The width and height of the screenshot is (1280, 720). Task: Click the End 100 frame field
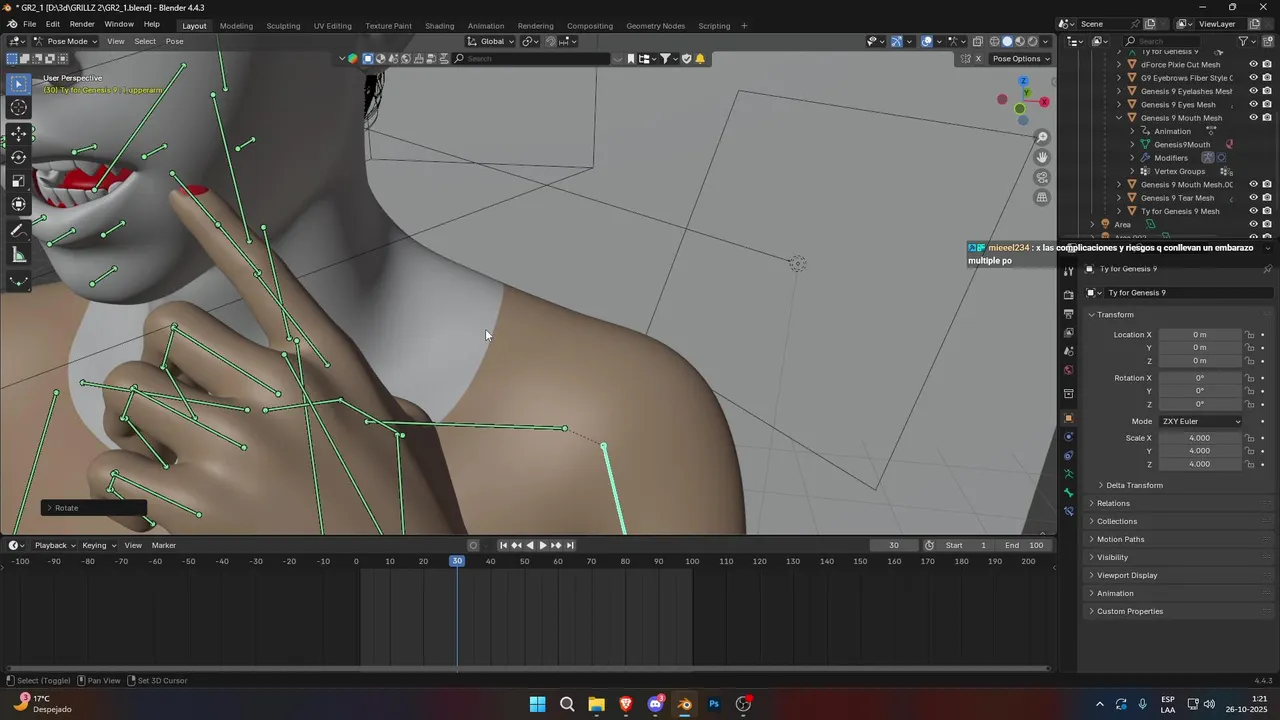pyautogui.click(x=1025, y=545)
